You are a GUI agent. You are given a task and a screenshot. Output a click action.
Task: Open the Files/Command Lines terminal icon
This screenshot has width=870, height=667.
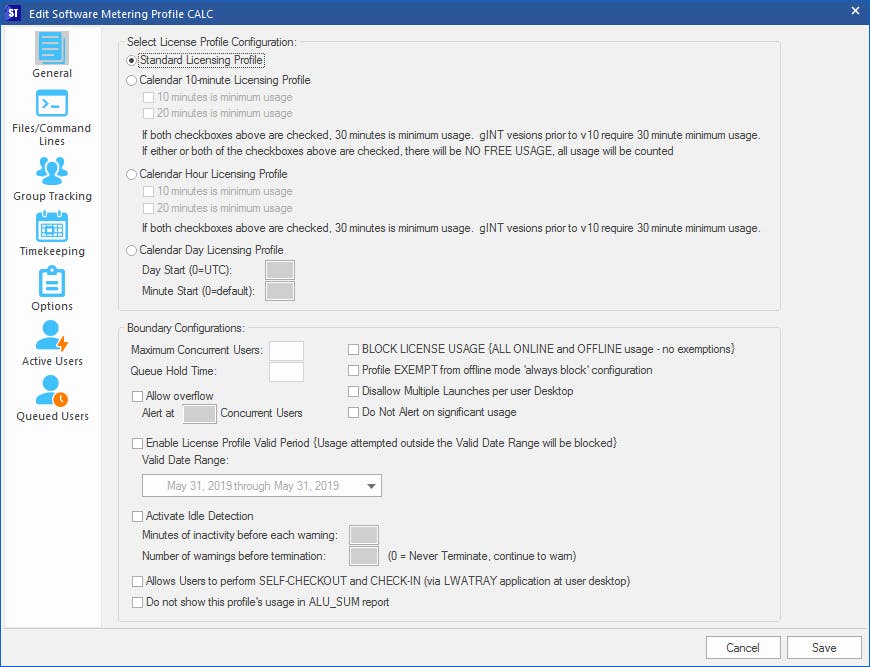[52, 104]
